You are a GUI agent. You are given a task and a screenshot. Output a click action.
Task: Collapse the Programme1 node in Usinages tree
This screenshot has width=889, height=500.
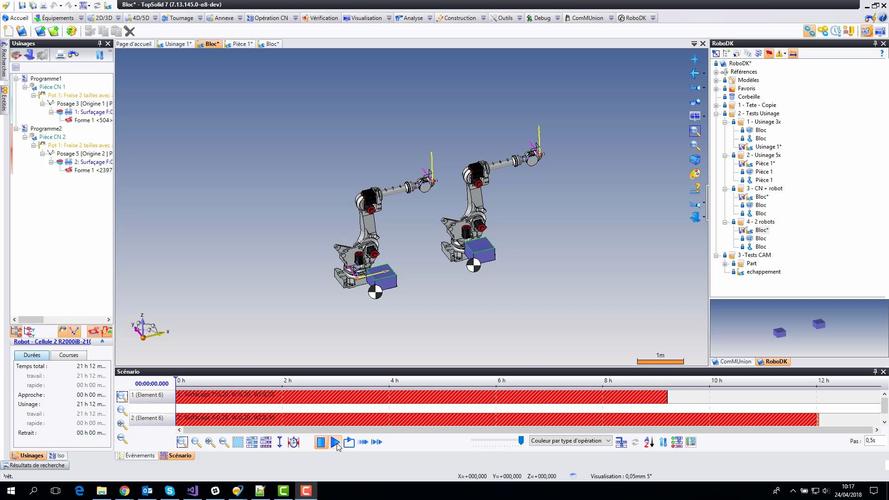tap(15, 78)
